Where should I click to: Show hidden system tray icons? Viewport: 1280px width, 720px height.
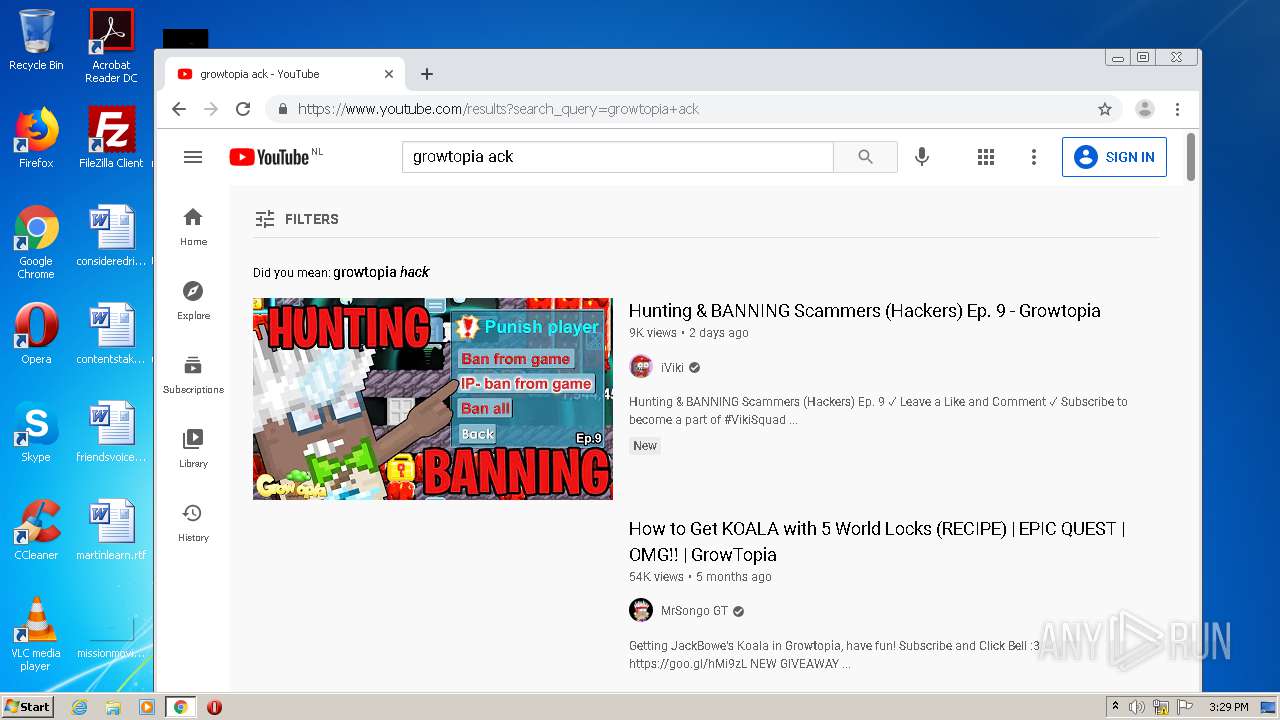coord(1115,707)
